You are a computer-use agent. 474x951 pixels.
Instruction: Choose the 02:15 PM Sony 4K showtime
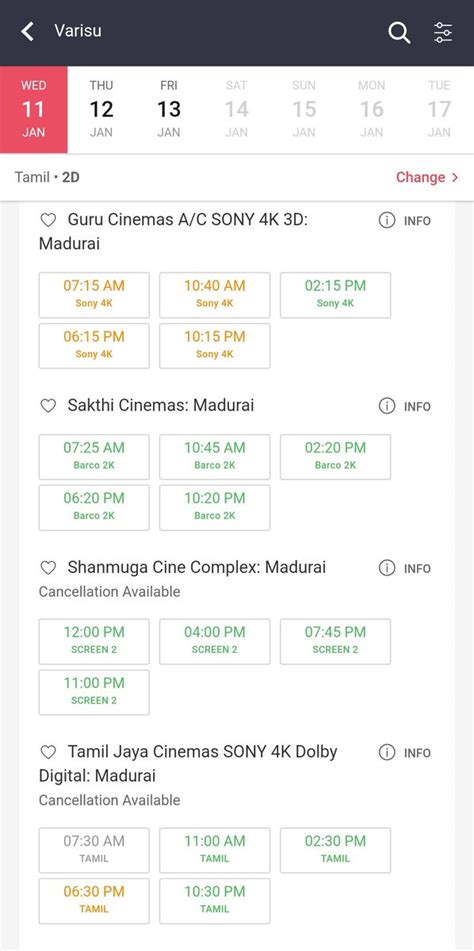pyautogui.click(x=335, y=295)
